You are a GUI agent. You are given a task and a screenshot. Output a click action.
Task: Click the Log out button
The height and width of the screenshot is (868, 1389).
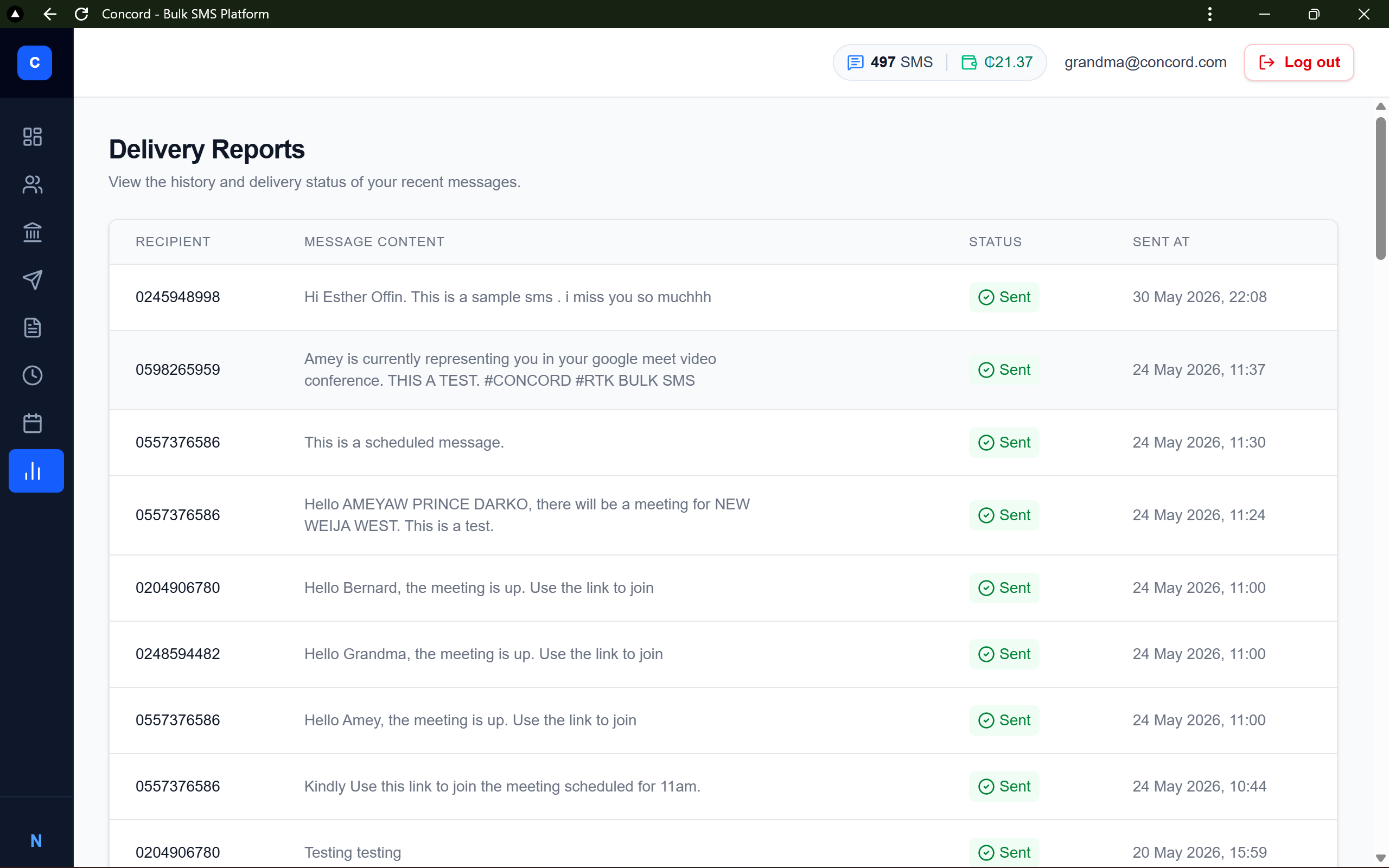click(1299, 62)
